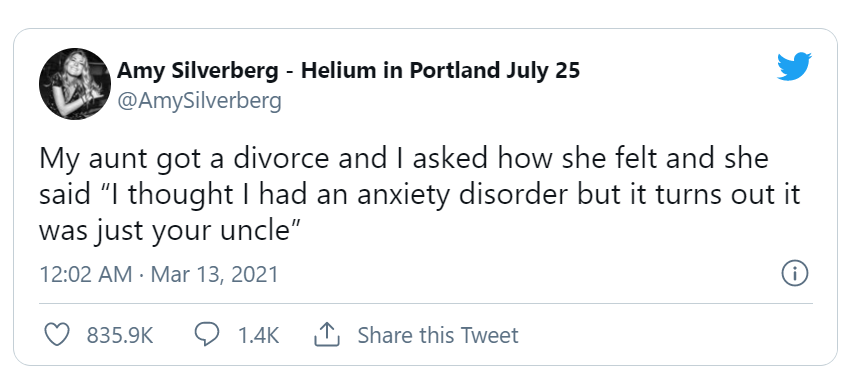
Task: Click the 1.4K replies count
Action: [x=258, y=336]
